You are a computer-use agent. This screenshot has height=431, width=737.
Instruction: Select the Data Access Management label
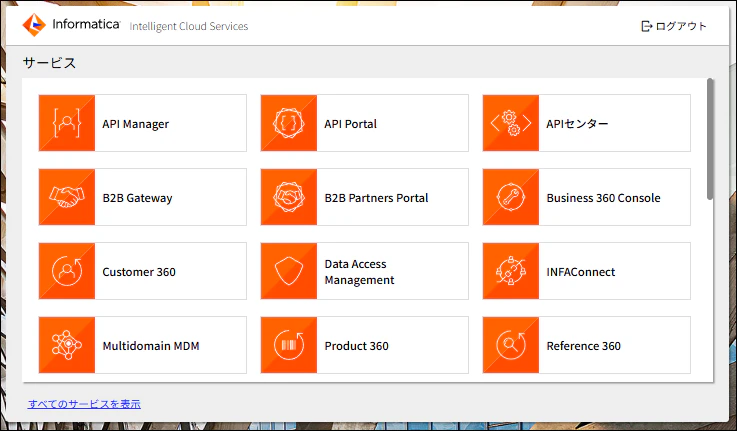point(360,272)
